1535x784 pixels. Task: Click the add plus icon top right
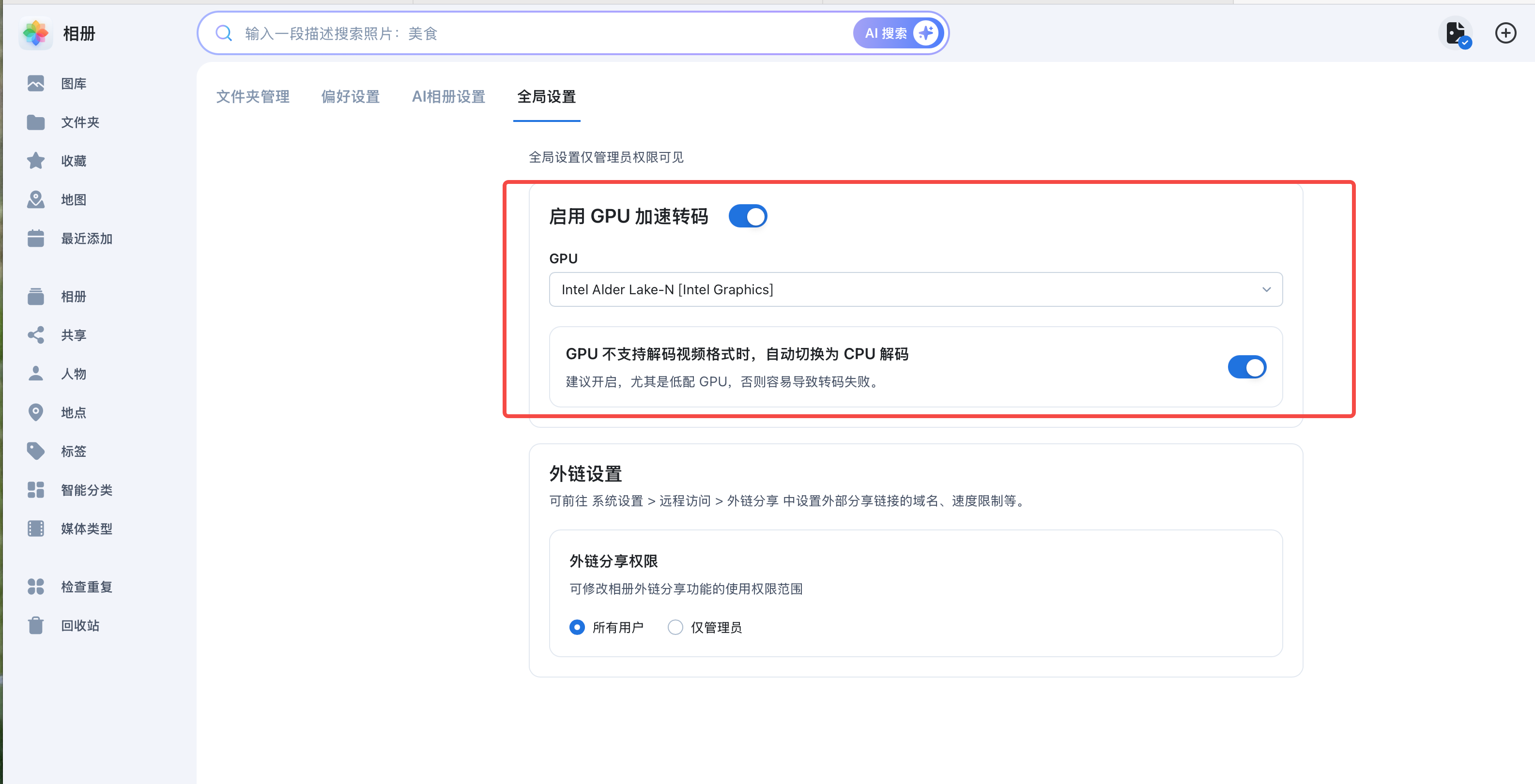[1505, 33]
